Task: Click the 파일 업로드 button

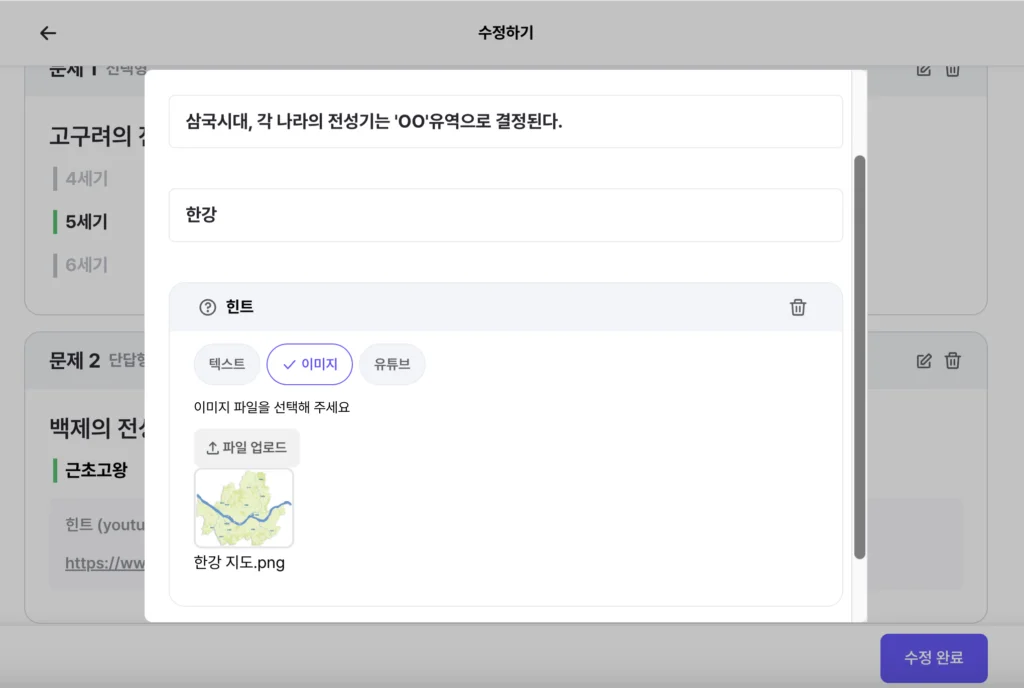Action: coord(247,447)
